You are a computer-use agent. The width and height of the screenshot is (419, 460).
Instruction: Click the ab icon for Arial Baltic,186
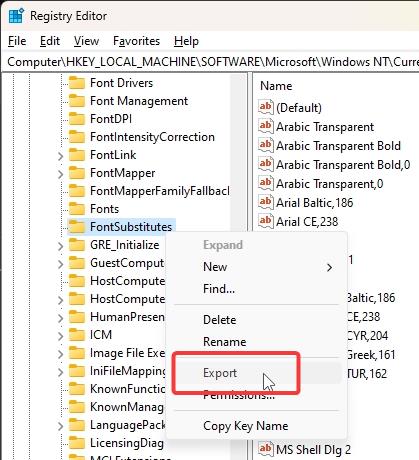click(266, 202)
